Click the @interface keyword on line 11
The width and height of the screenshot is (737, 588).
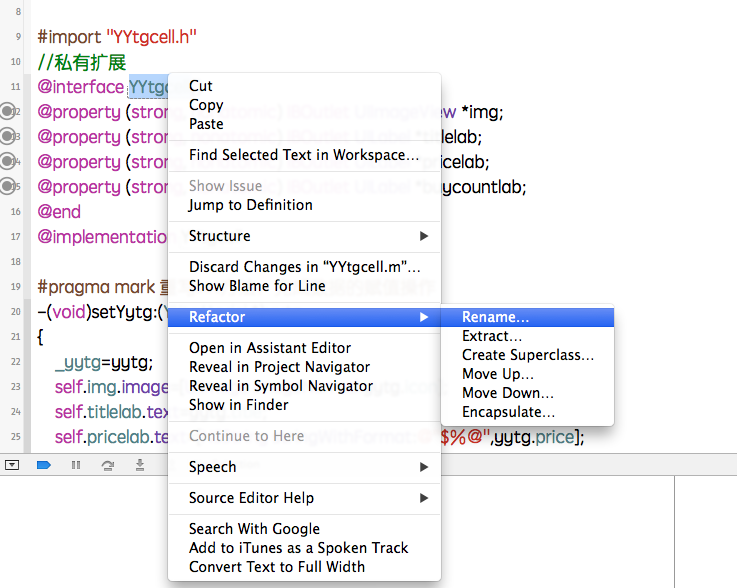pyautogui.click(x=81, y=87)
